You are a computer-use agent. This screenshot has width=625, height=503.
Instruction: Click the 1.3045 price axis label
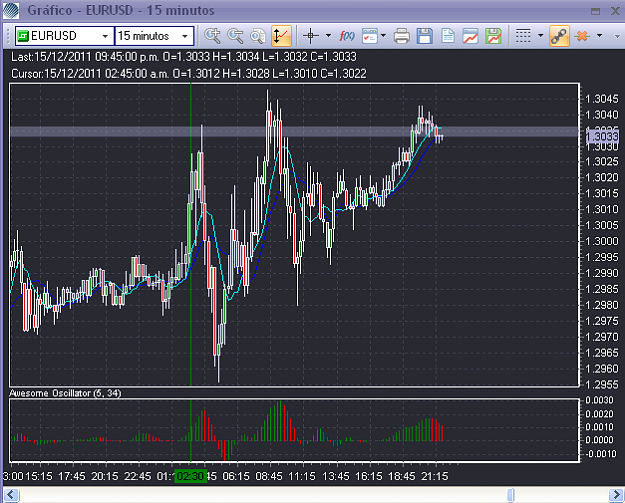601,99
